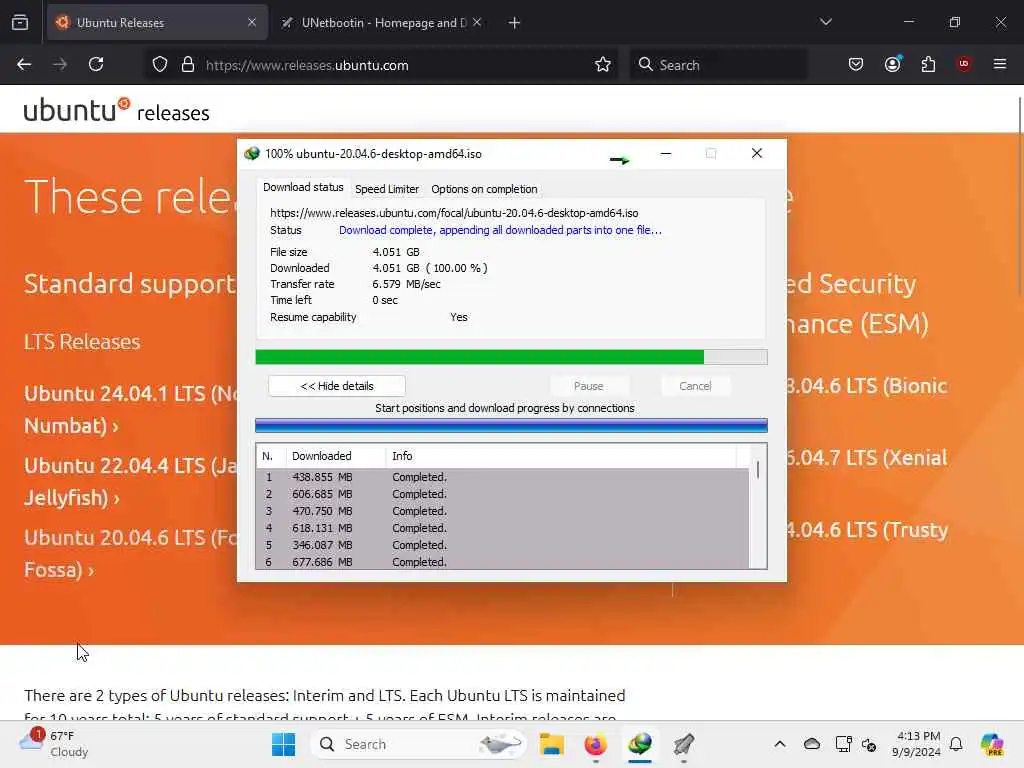Open a new tab with plus button
The height and width of the screenshot is (768, 1024).
pyautogui.click(x=514, y=23)
